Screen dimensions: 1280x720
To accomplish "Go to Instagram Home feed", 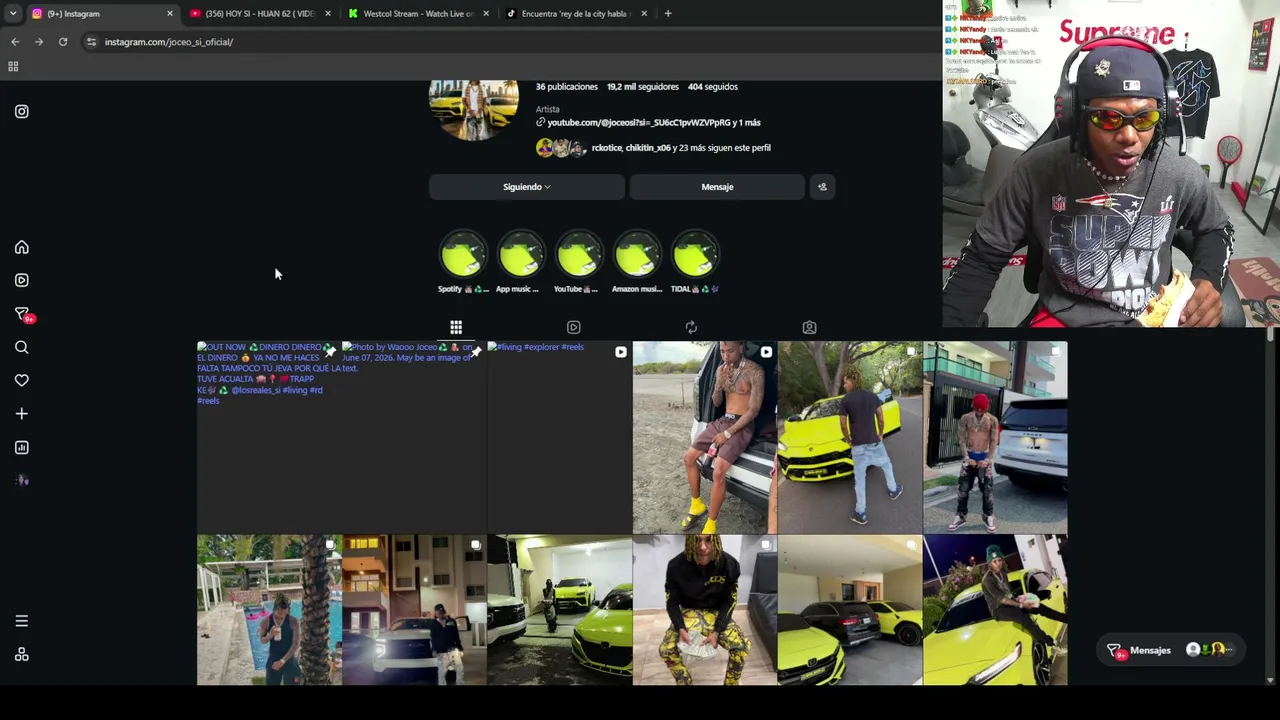I will [x=22, y=247].
